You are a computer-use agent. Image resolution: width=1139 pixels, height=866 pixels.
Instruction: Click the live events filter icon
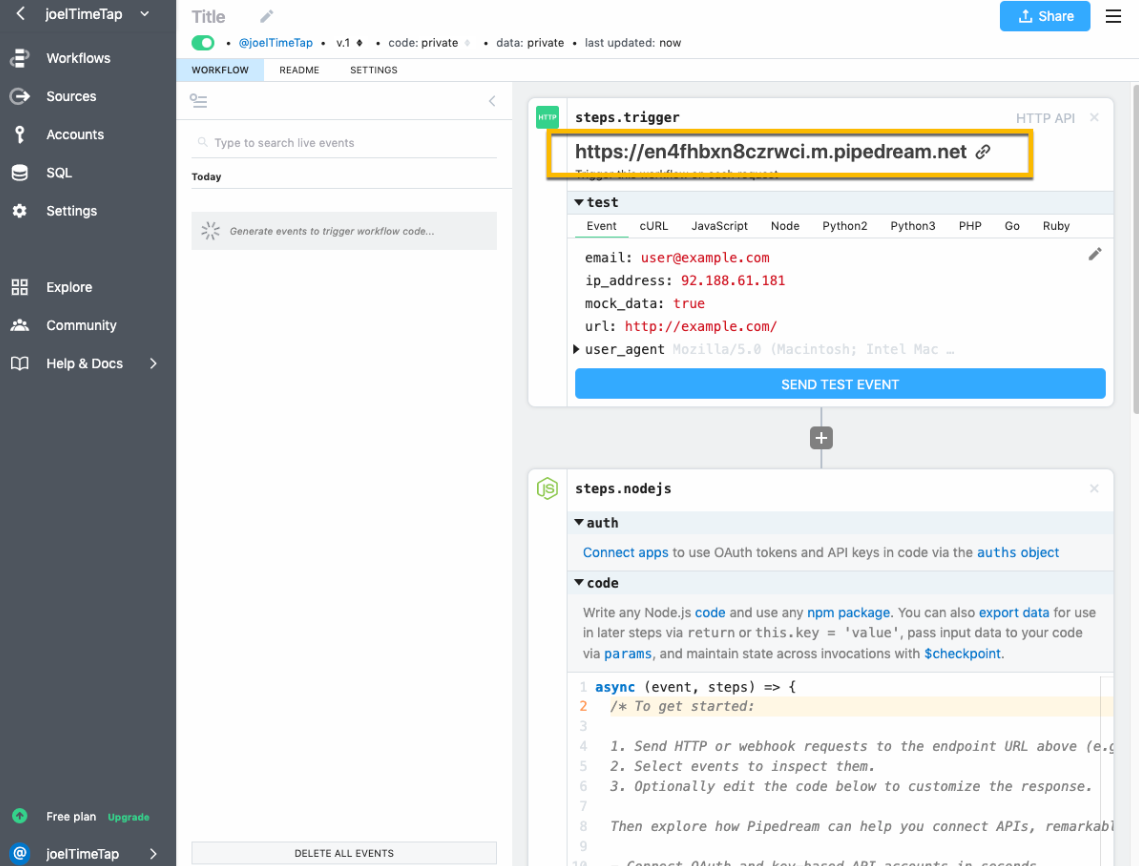click(198, 101)
